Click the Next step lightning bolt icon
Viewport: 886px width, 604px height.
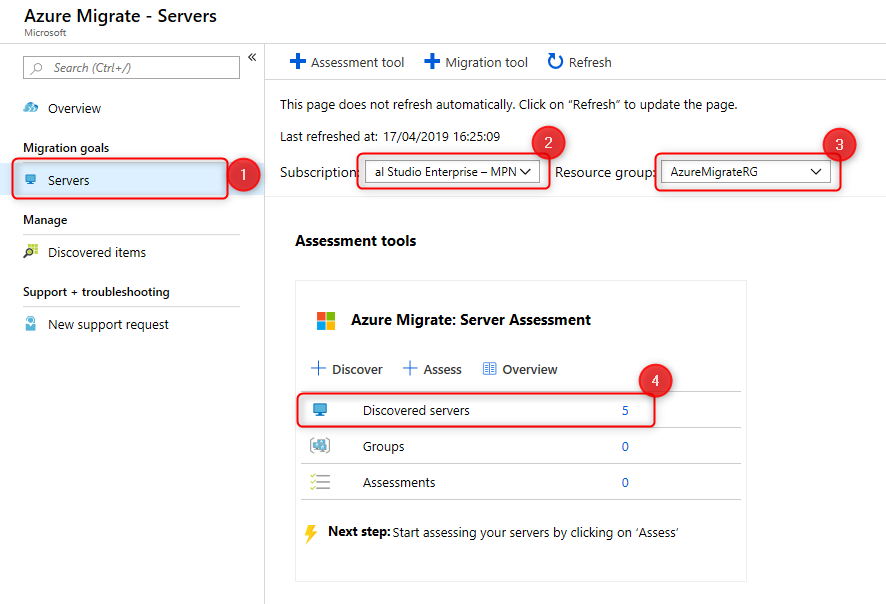(x=311, y=534)
